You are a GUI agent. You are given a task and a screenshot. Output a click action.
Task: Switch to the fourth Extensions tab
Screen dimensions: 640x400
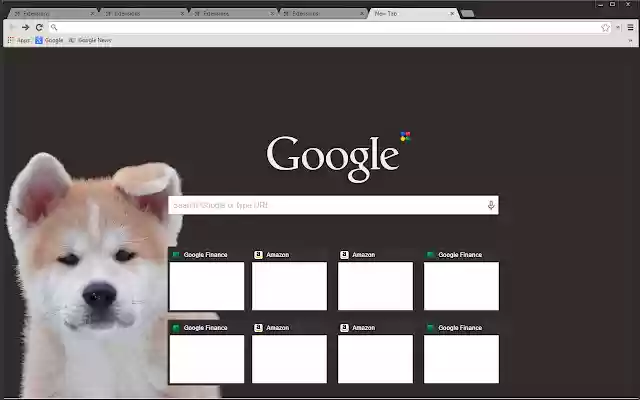(322, 13)
